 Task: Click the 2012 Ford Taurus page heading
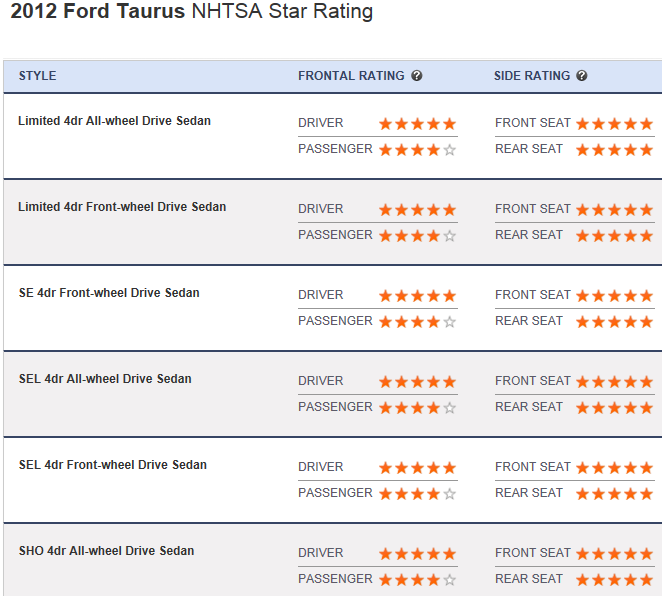click(x=191, y=13)
